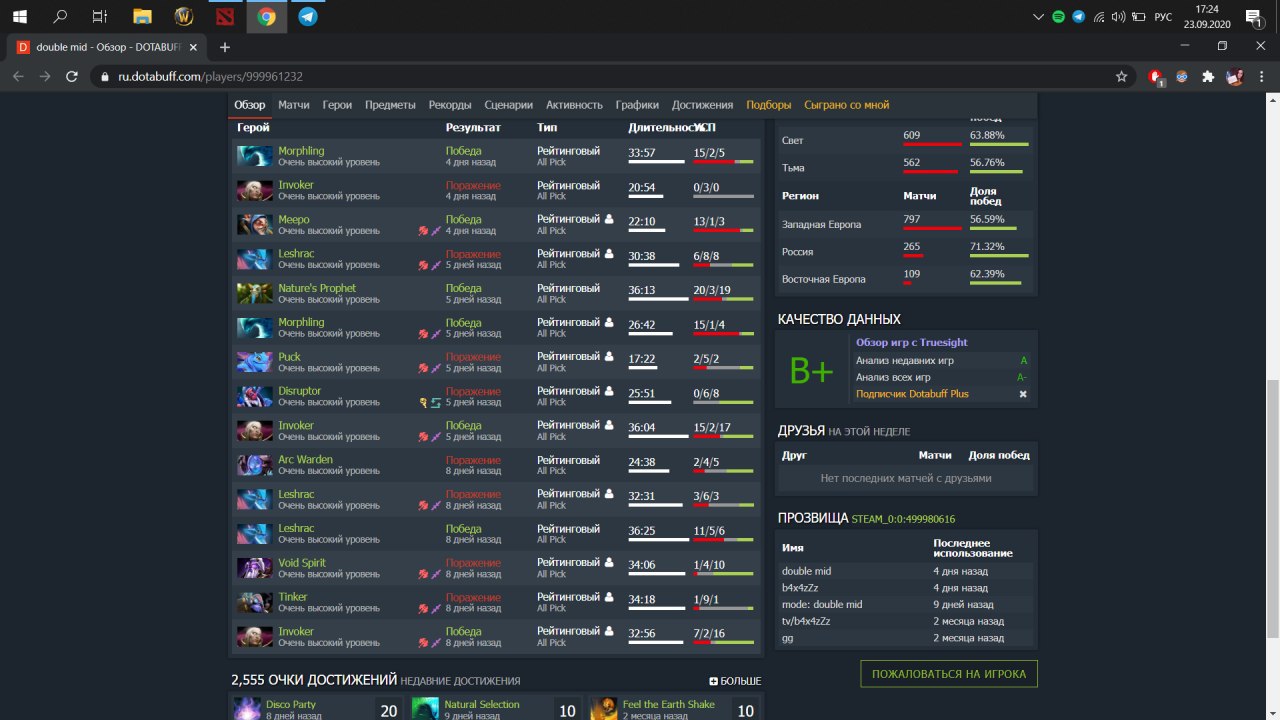Click the 33:57 match duration
This screenshot has height=720, width=1280.
[642, 153]
